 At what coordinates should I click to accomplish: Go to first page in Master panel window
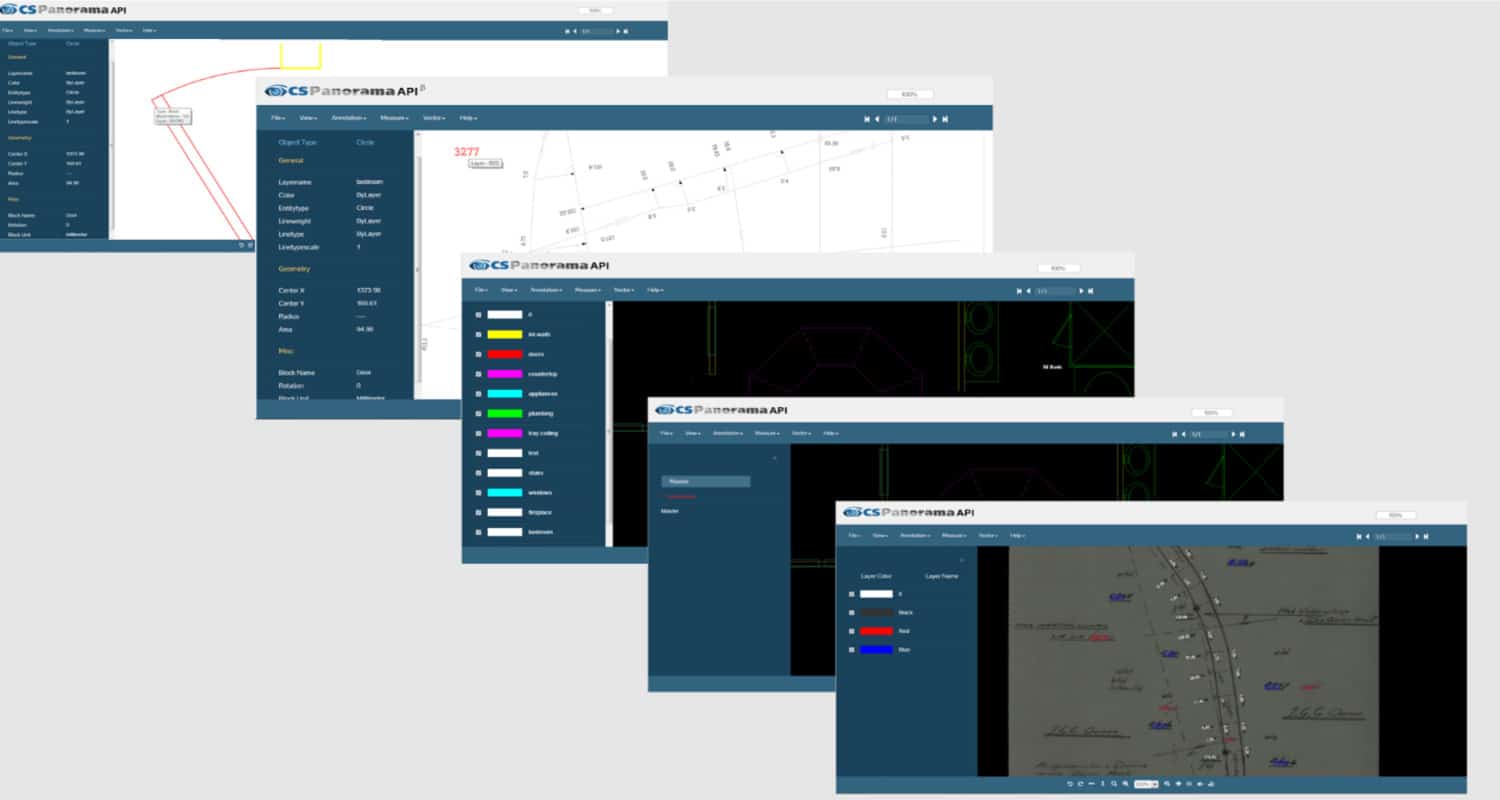coord(1174,434)
